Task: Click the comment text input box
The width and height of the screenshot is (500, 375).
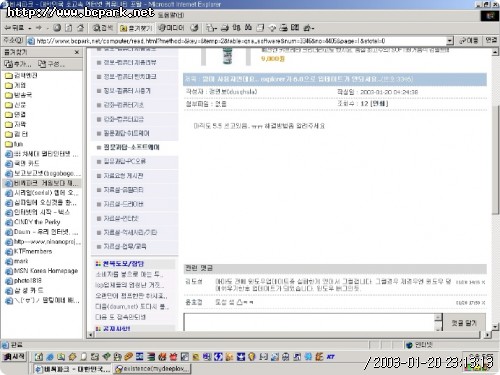Action: [x=309, y=322]
